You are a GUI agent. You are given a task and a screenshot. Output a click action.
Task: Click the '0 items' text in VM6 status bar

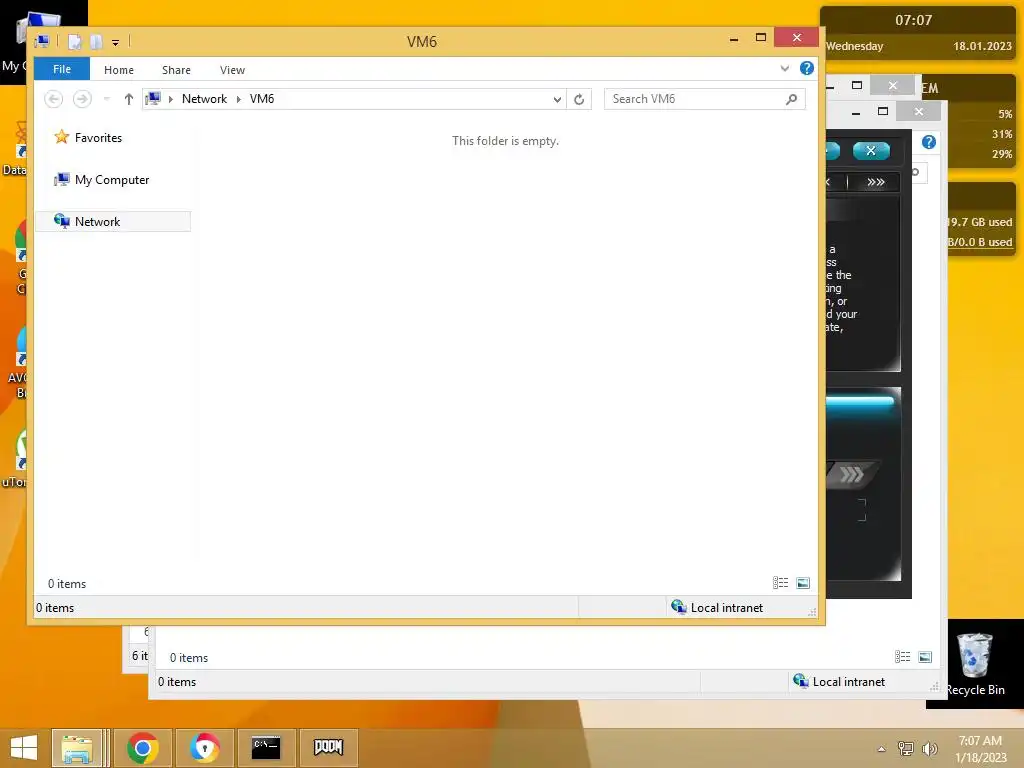pyautogui.click(x=55, y=608)
